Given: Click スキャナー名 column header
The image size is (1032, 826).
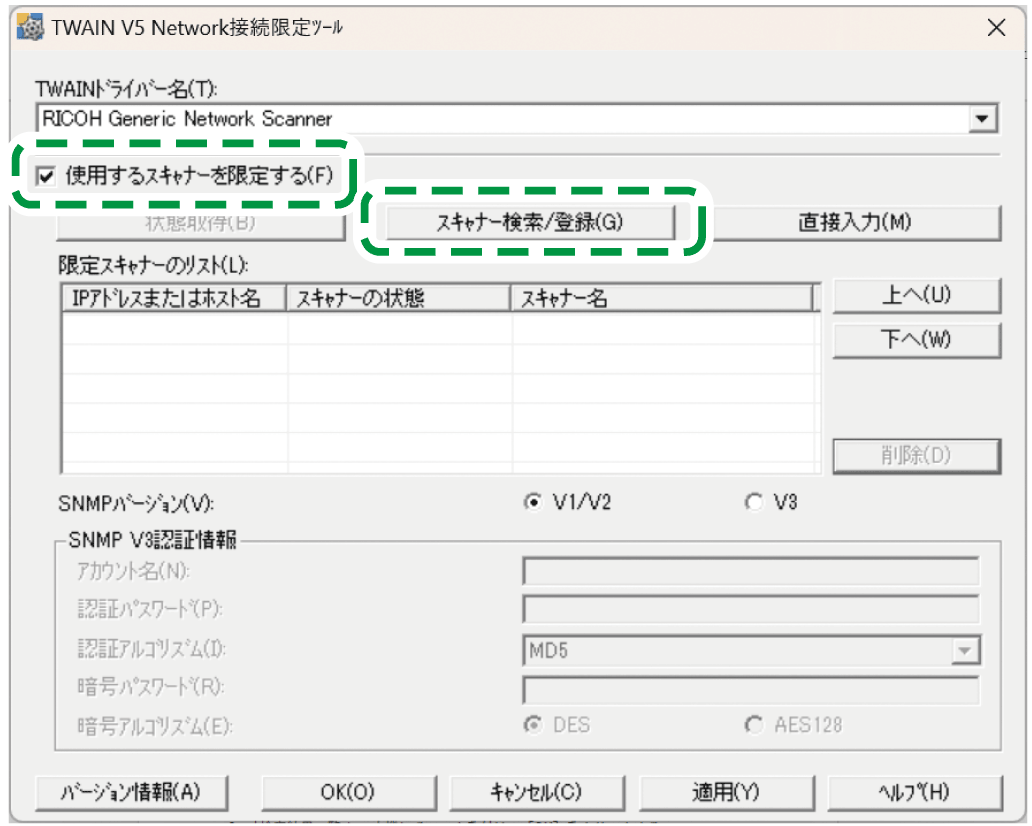Looking at the screenshot, I should pyautogui.click(x=660, y=299).
